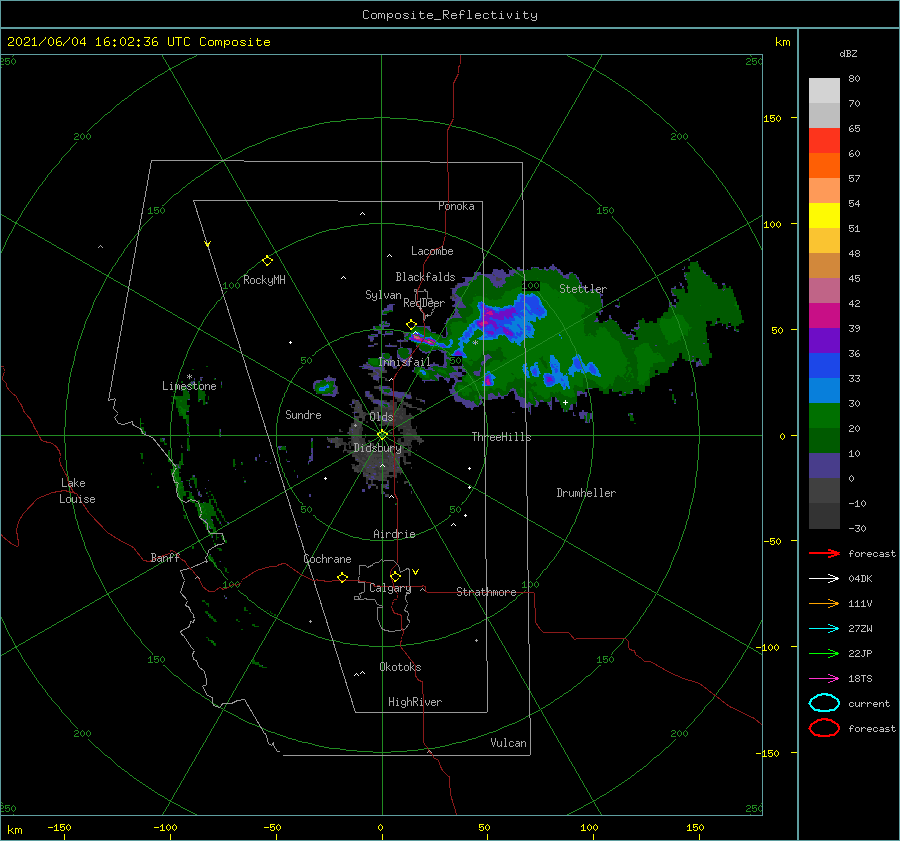Click the Stettler town label
The height and width of the screenshot is (841, 900).
(583, 289)
